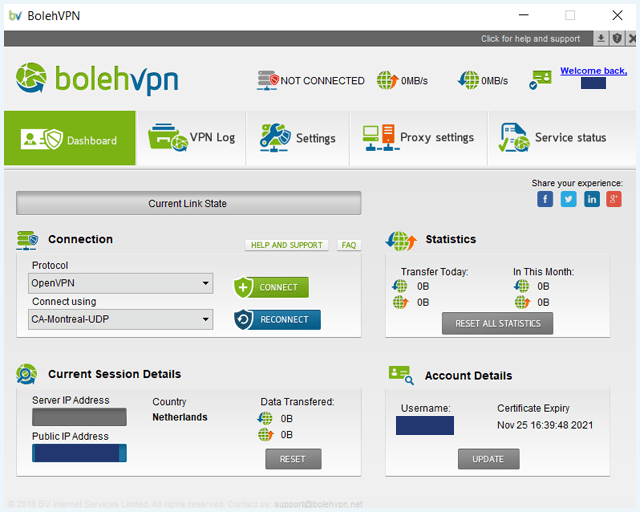Click the support@bolehvpn.net email link

[x=318, y=504]
